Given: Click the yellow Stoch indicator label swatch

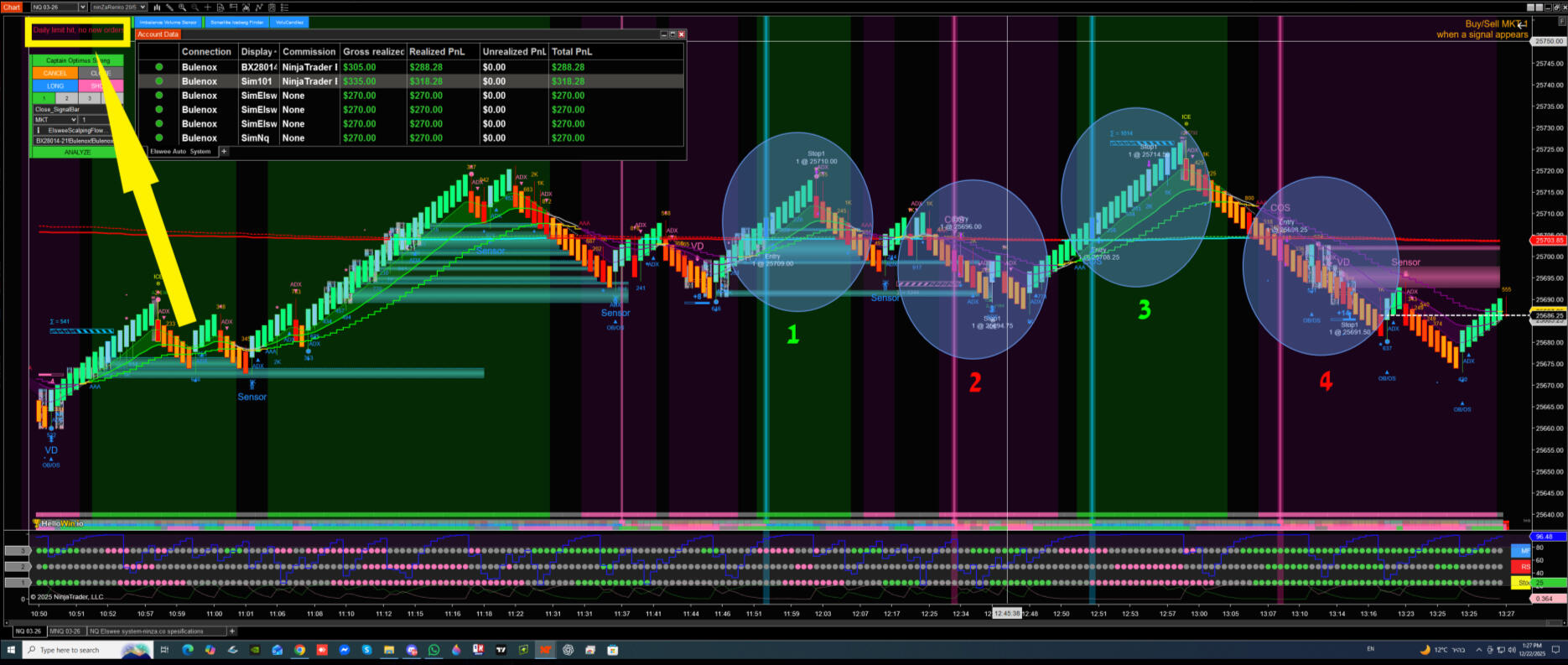Looking at the screenshot, I should point(1523,583).
